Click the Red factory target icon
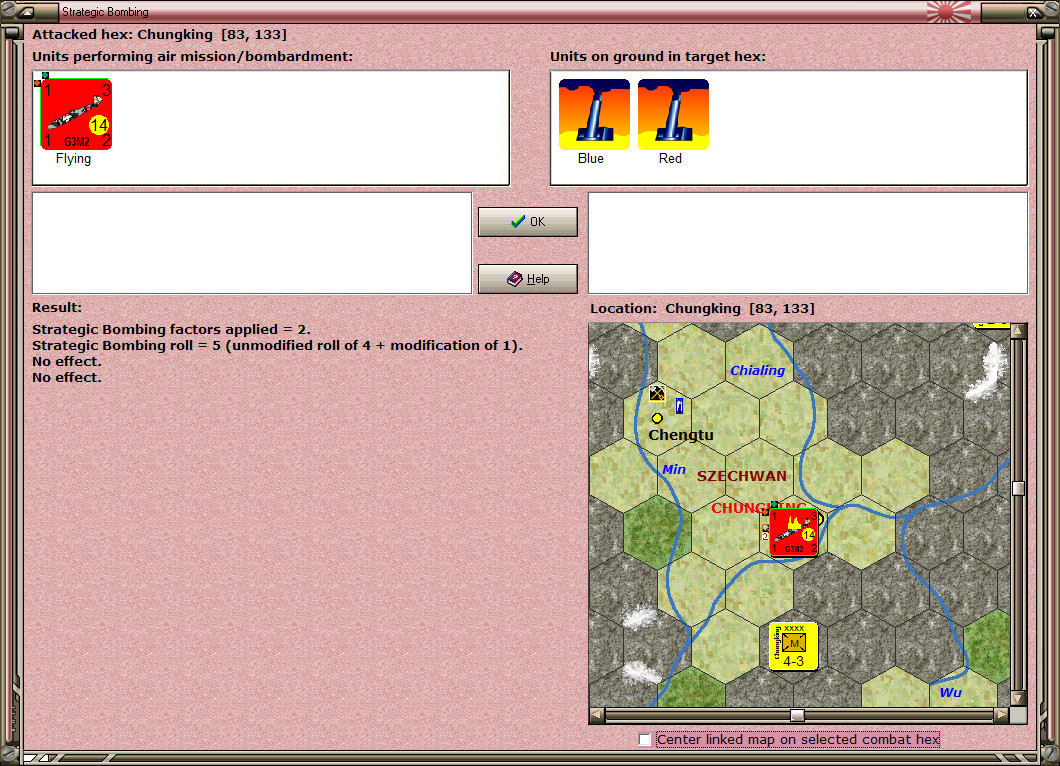Screen dimensions: 1060x766 673,114
